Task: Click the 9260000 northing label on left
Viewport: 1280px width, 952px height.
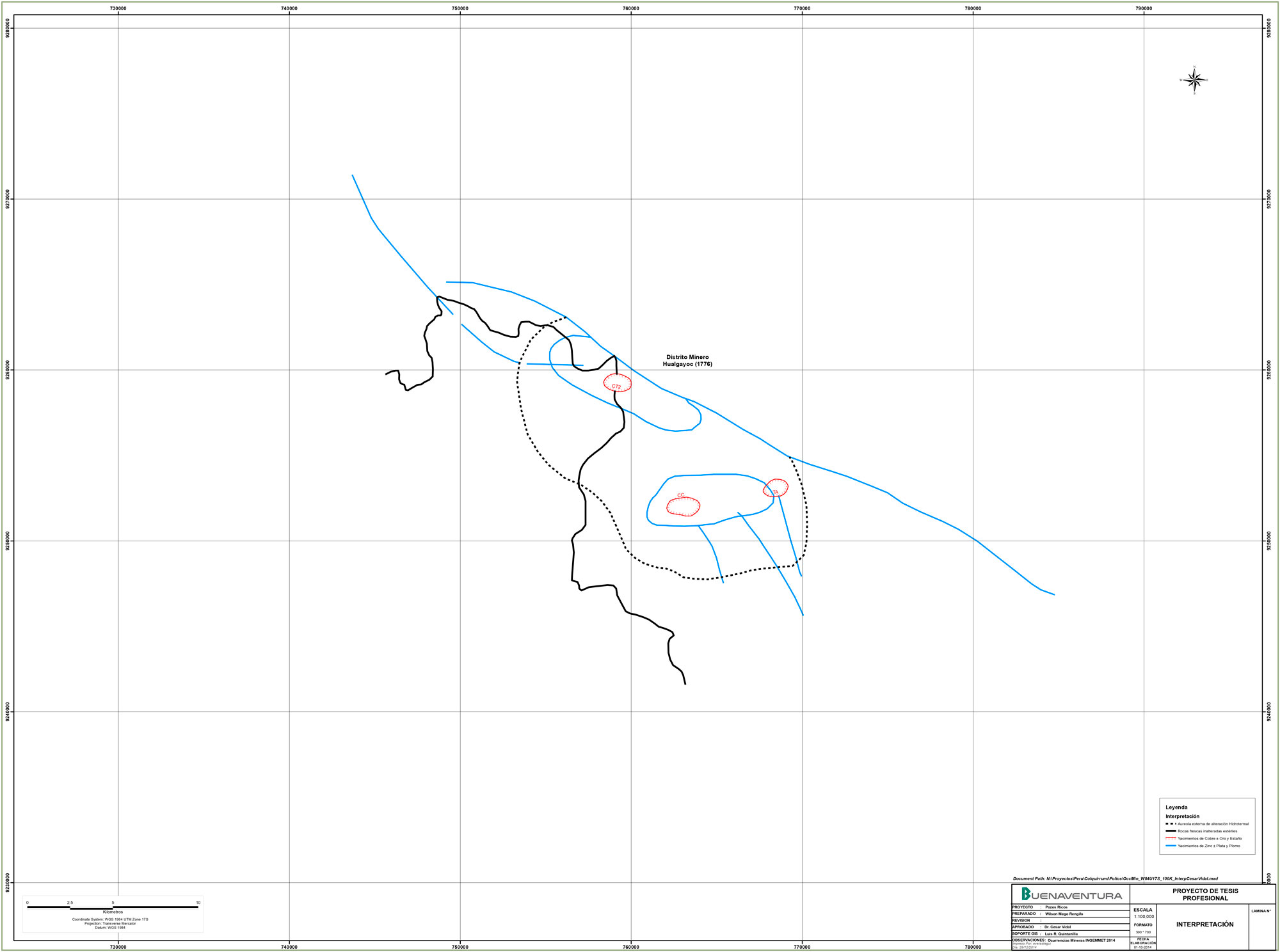Action: (x=8, y=370)
